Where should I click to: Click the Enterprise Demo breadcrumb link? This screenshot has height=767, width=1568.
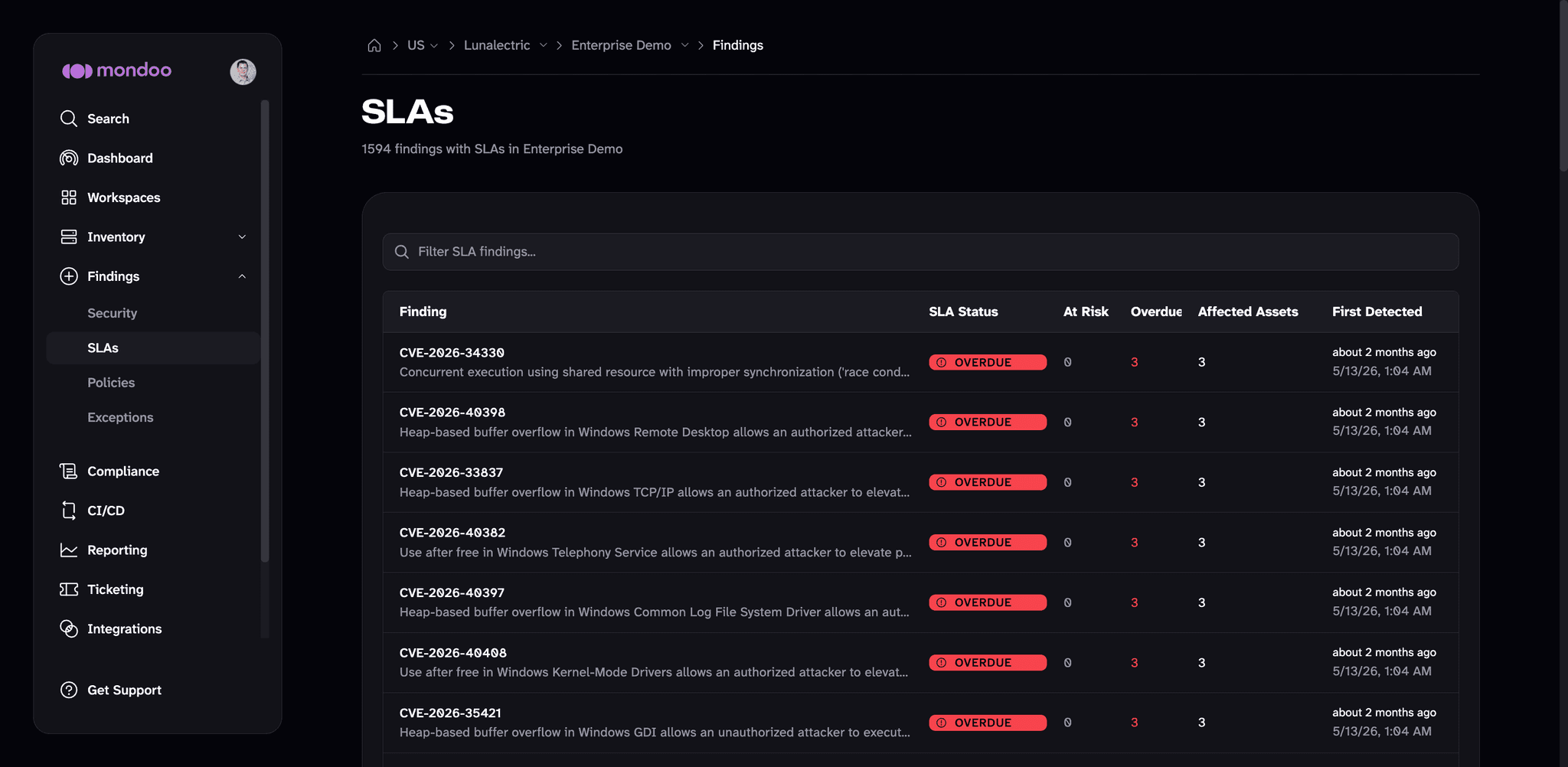pos(621,45)
